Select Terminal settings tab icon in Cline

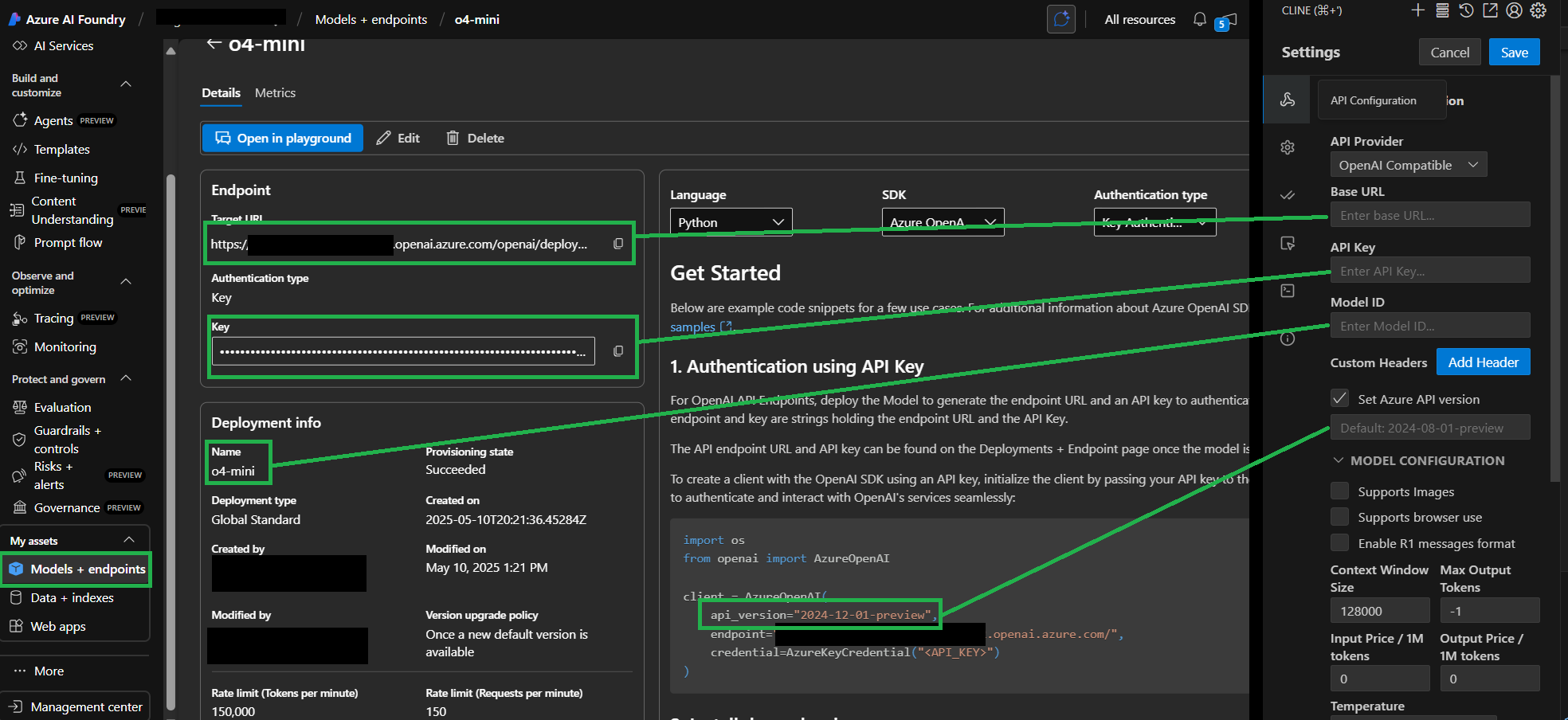point(1287,291)
